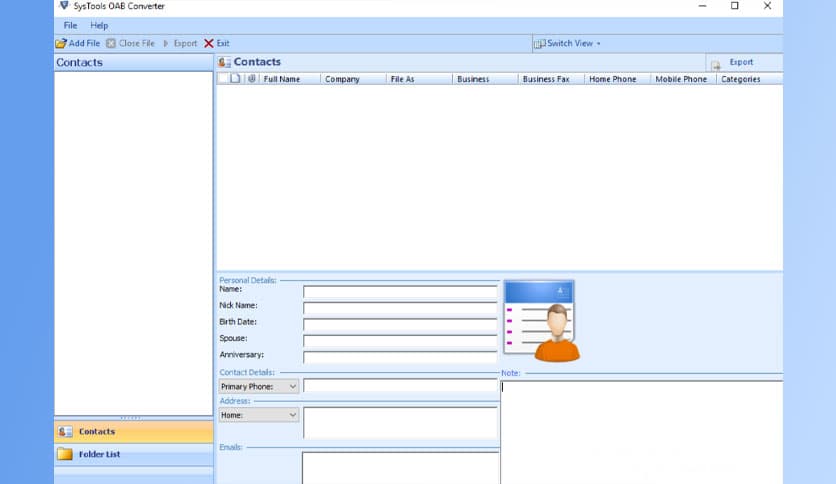This screenshot has height=484, width=836.
Task: Click the Exit button label
Action: coord(223,43)
